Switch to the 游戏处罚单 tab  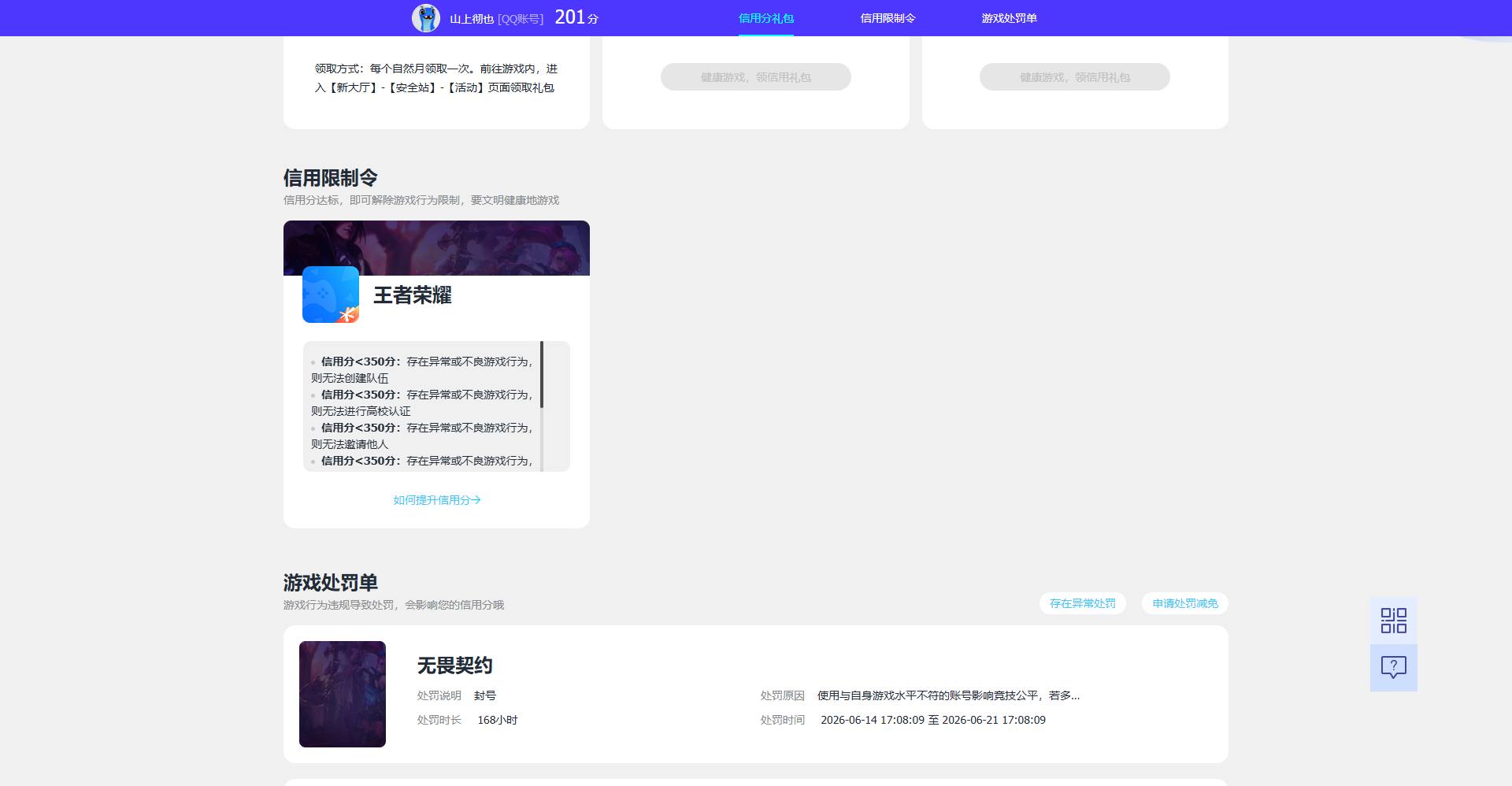point(1009,18)
